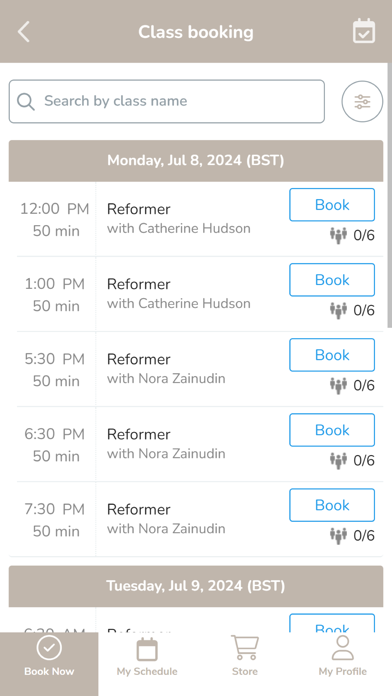Screen dimensions: 392x696
Task: Open the calendar check icon in header
Action: pyautogui.click(x=364, y=32)
